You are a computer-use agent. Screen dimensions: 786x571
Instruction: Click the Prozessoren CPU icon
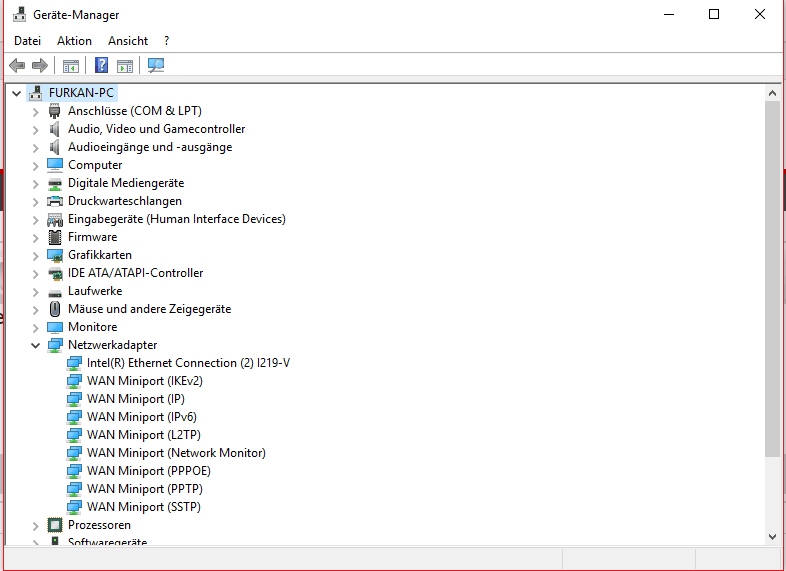coord(55,525)
